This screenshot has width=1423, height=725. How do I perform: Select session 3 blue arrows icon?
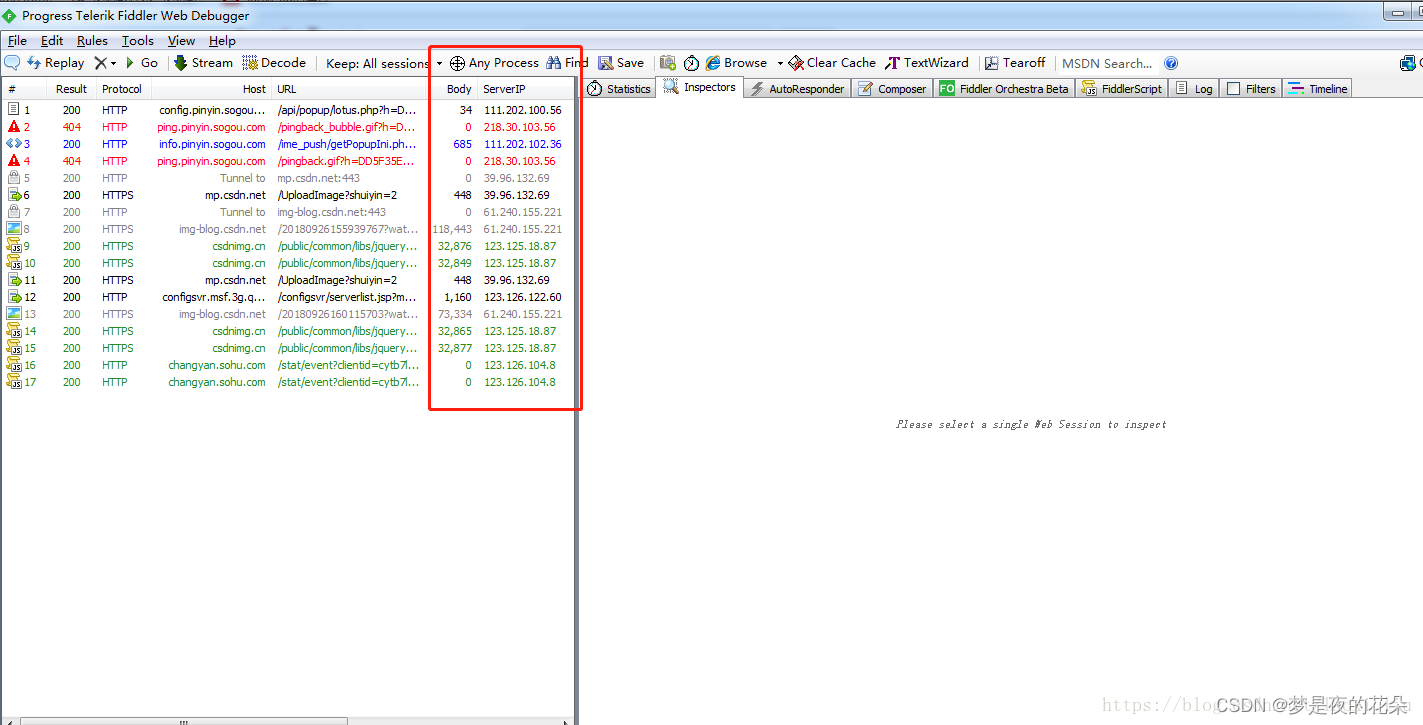(x=14, y=144)
